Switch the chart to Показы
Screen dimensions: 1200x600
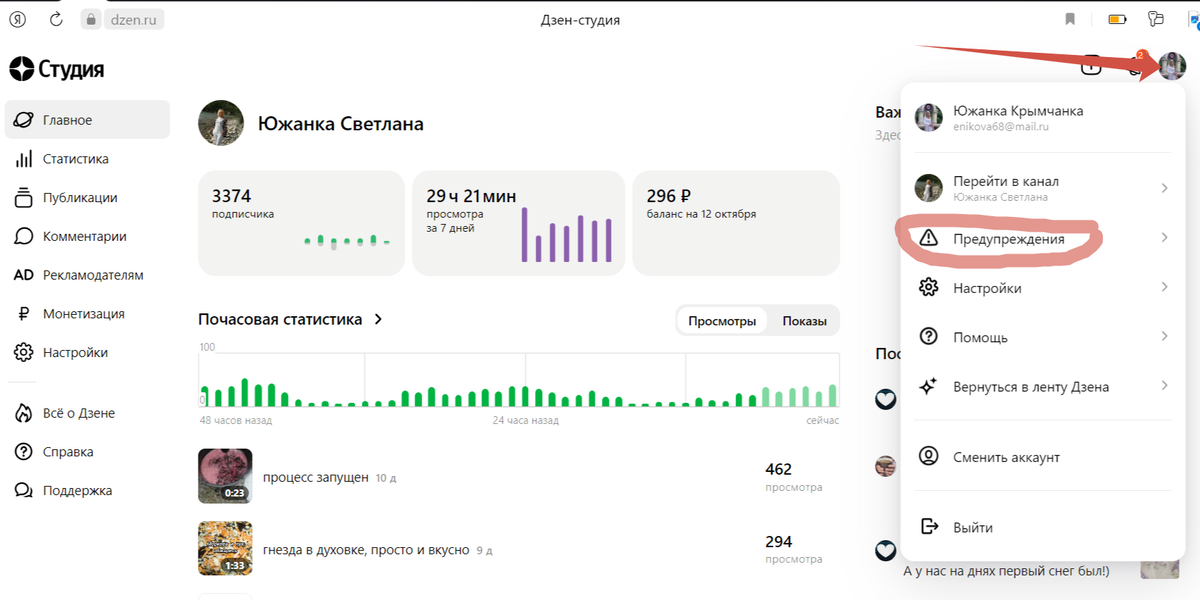(x=804, y=321)
